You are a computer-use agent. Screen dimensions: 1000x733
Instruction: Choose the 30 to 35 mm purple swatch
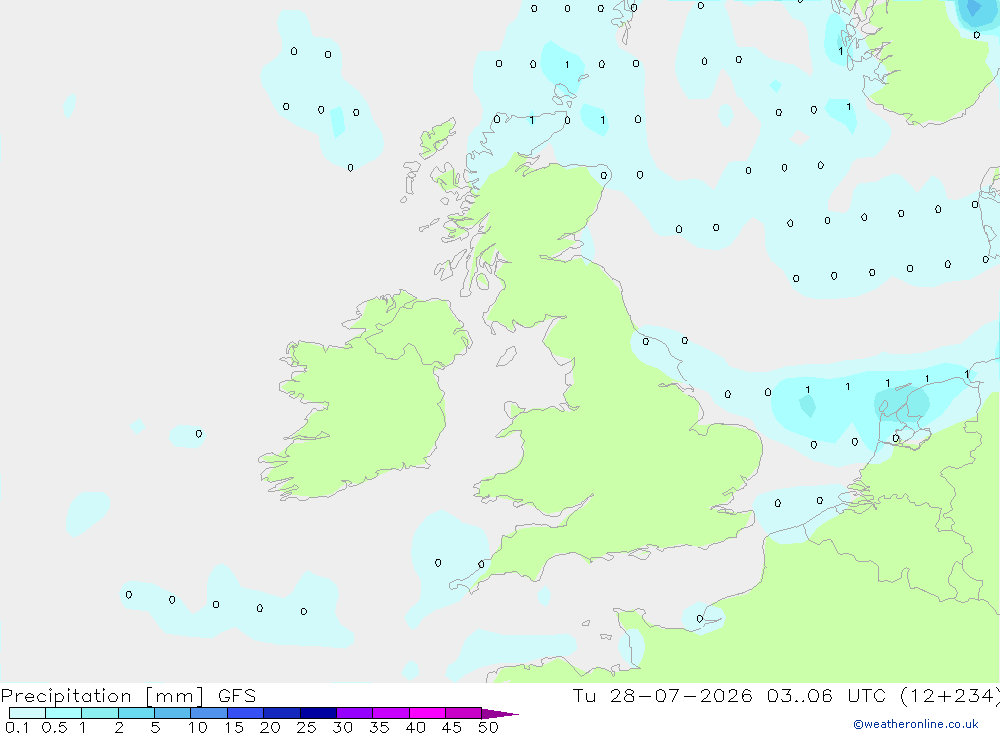(x=355, y=713)
